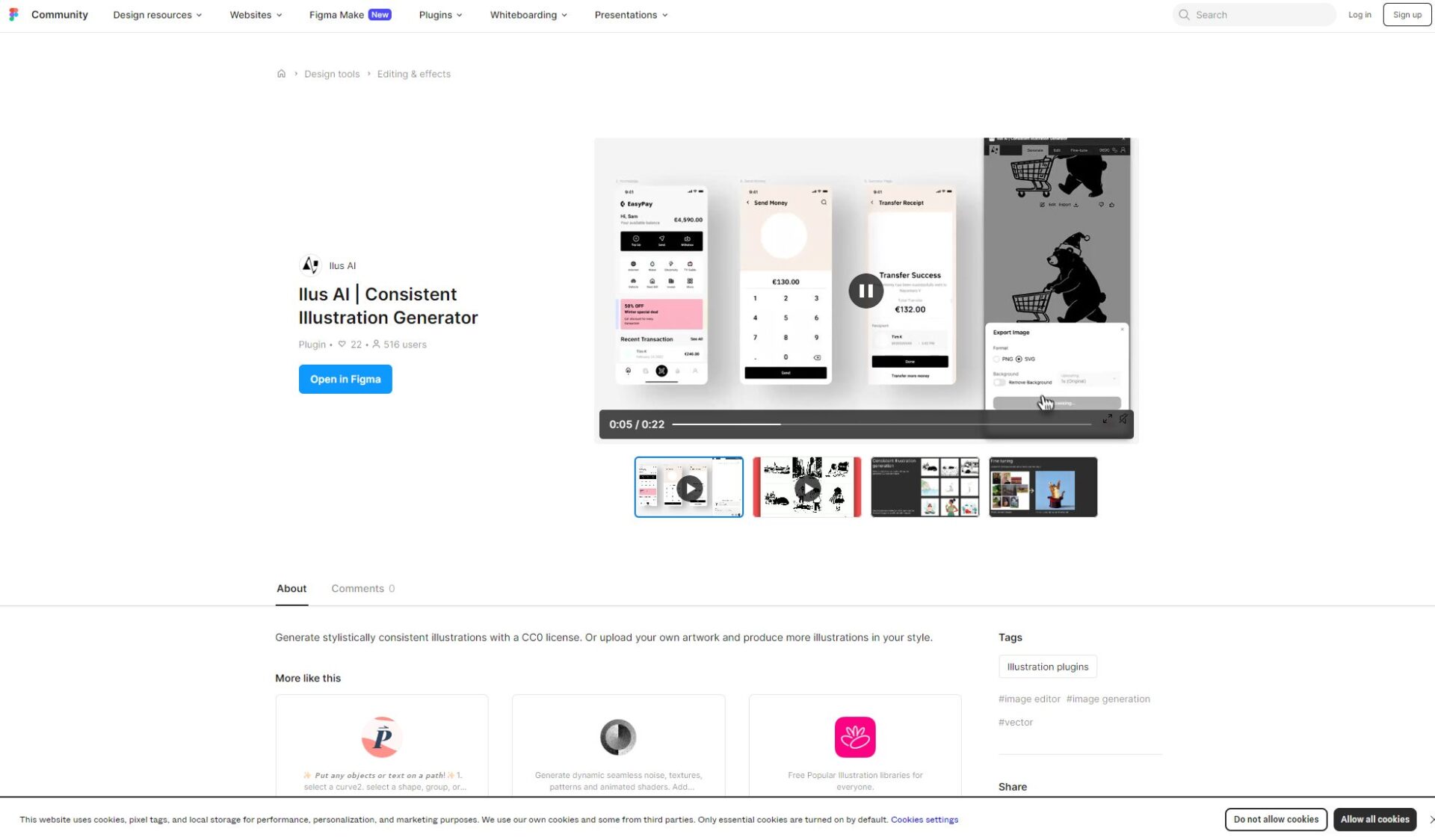Select the second video thumbnail
This screenshot has width=1435, height=840.
click(806, 487)
